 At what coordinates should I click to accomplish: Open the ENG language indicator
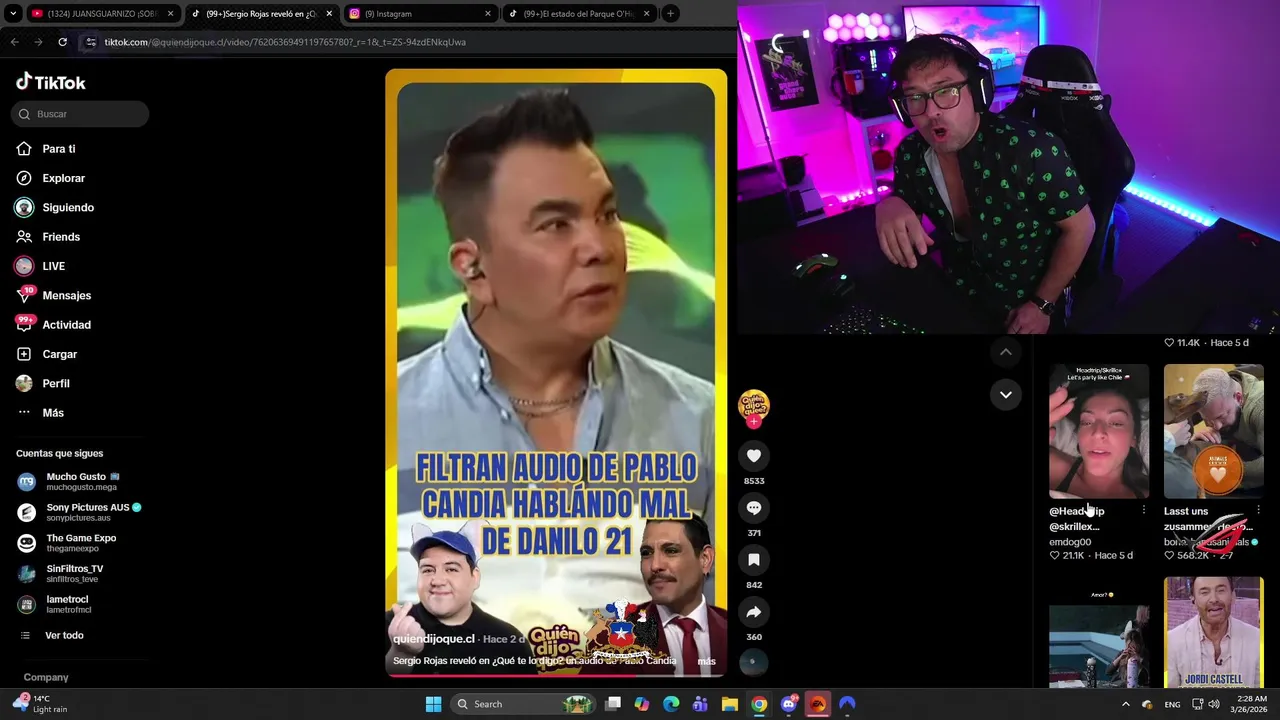point(1172,704)
